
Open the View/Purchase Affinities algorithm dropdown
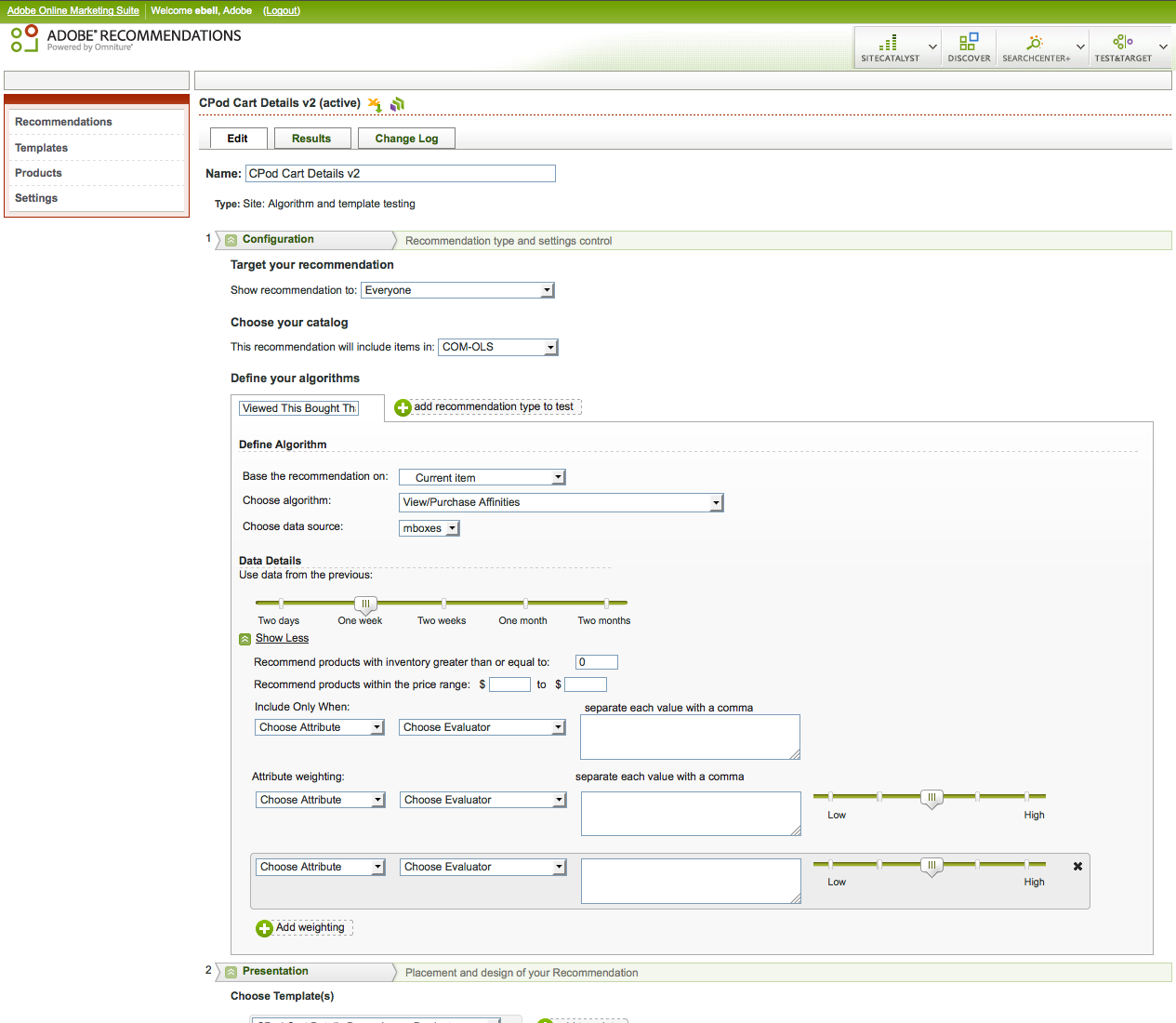562,502
